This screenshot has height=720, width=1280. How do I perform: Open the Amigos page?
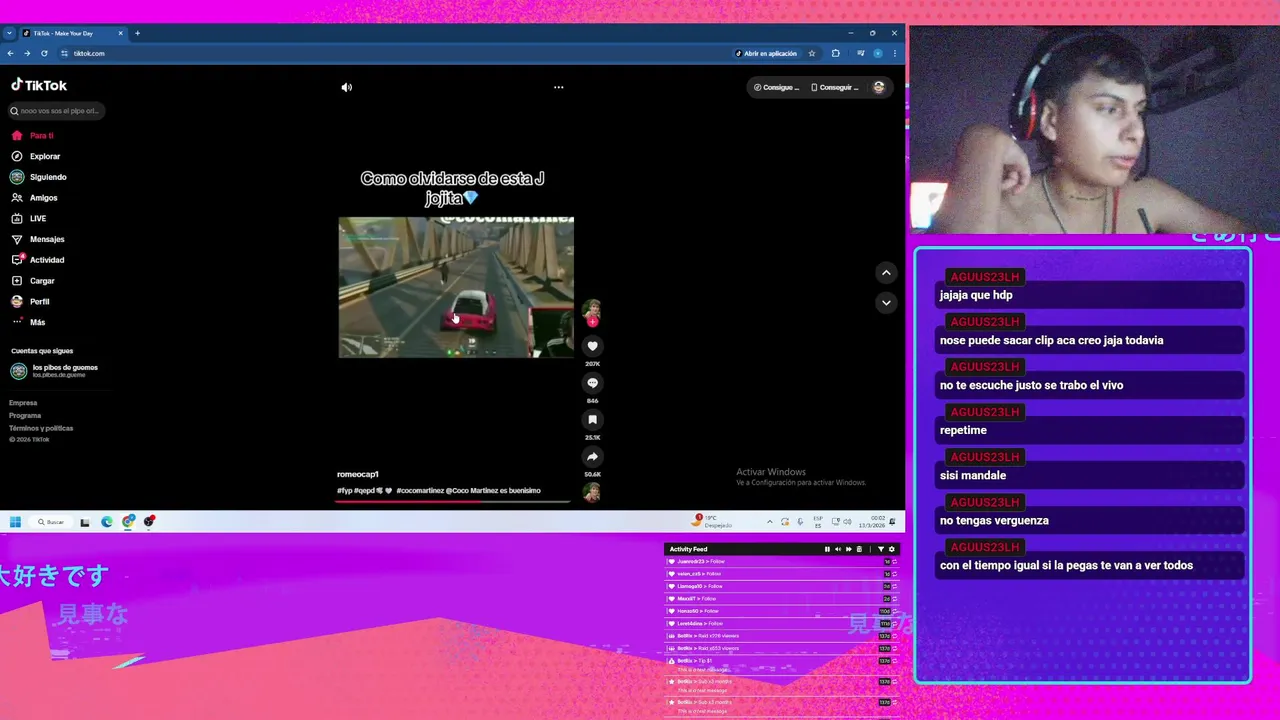34,198
